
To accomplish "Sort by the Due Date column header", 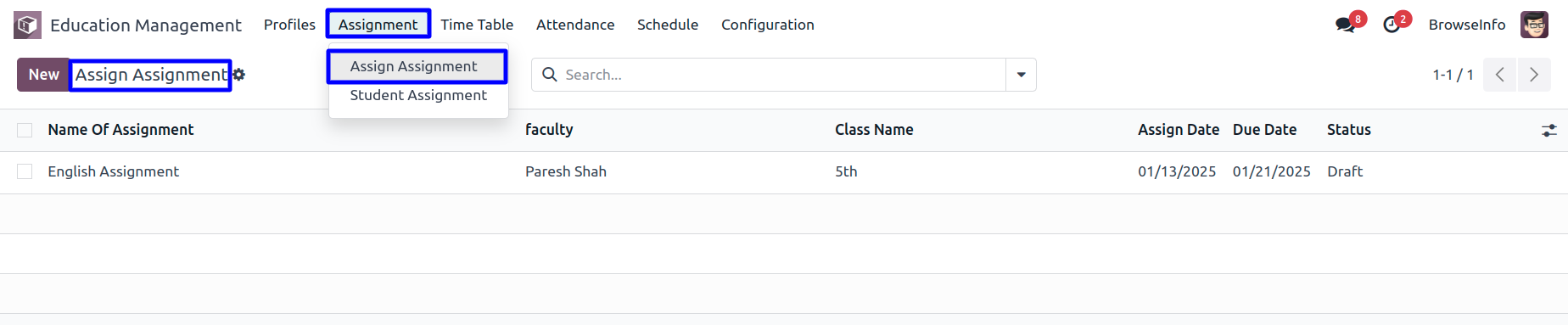I will [1264, 130].
